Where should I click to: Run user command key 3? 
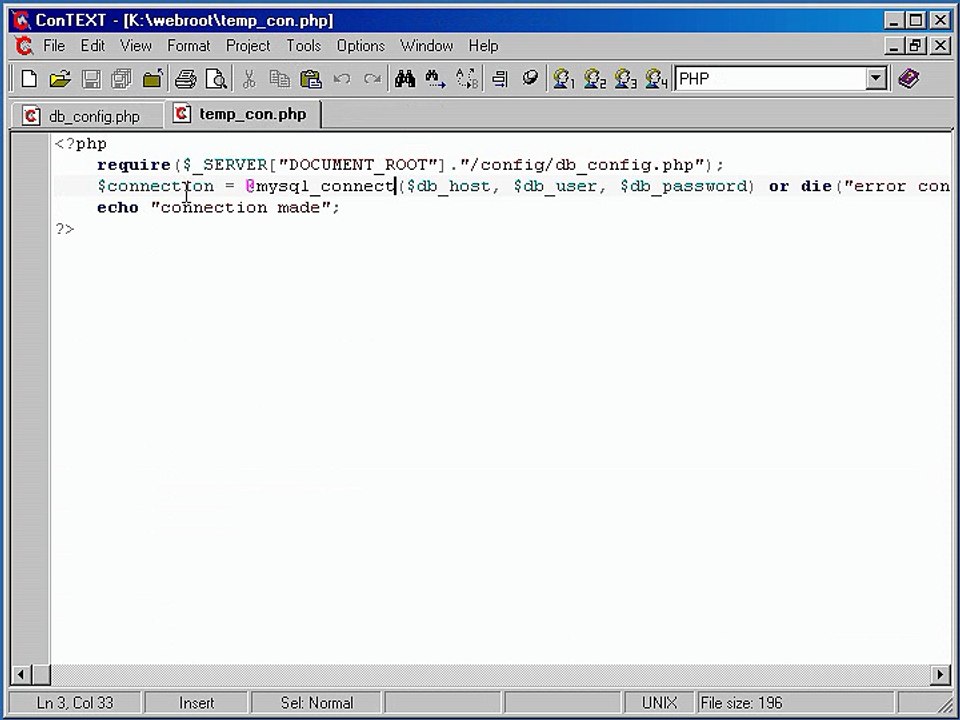(x=625, y=79)
